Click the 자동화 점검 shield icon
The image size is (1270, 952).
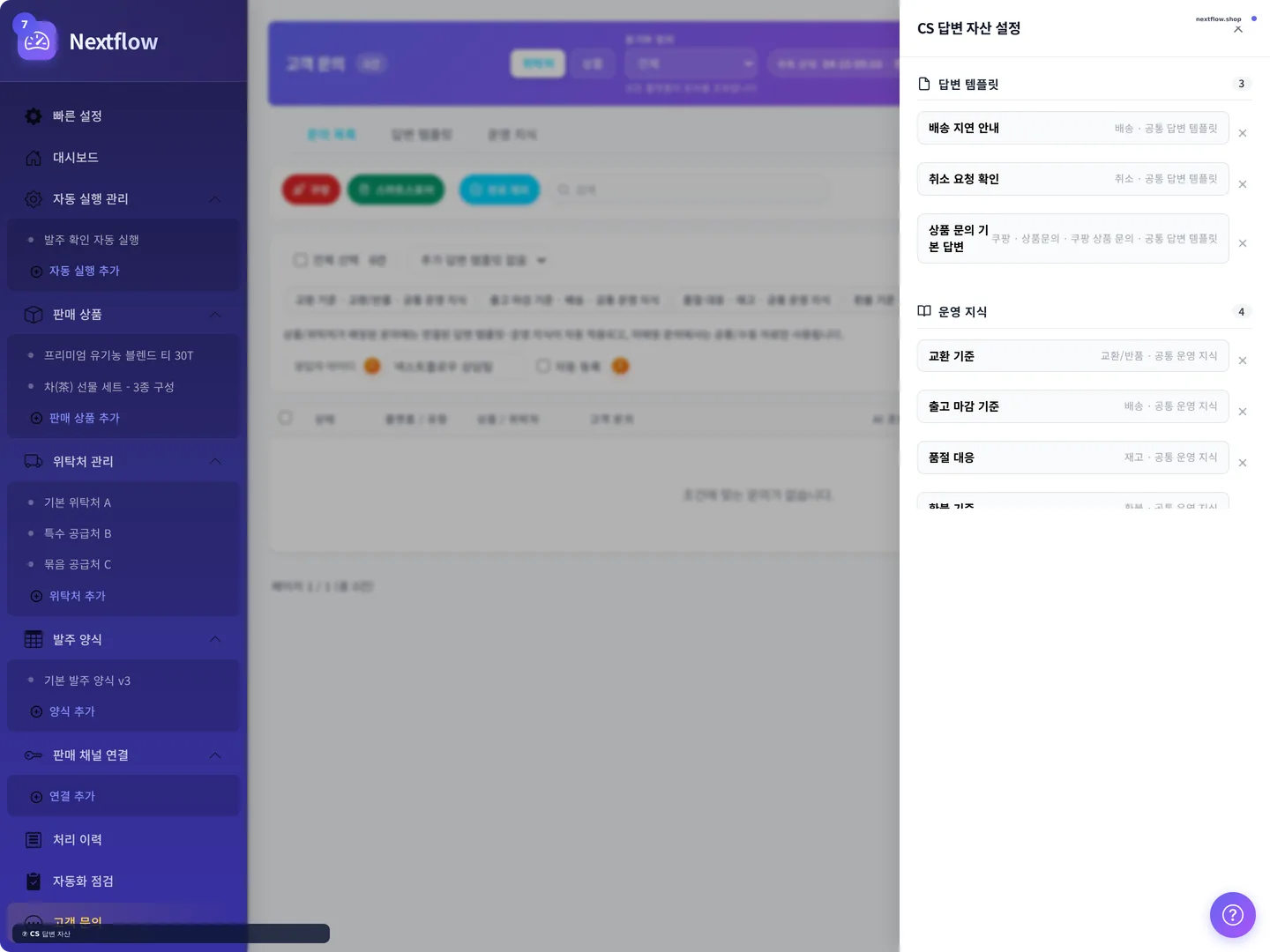[33, 881]
